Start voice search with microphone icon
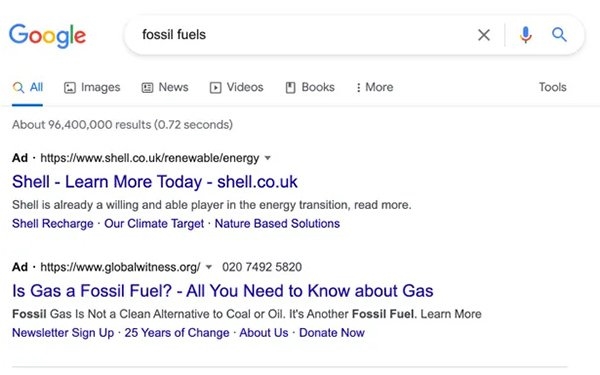The image size is (600, 375). pos(525,35)
